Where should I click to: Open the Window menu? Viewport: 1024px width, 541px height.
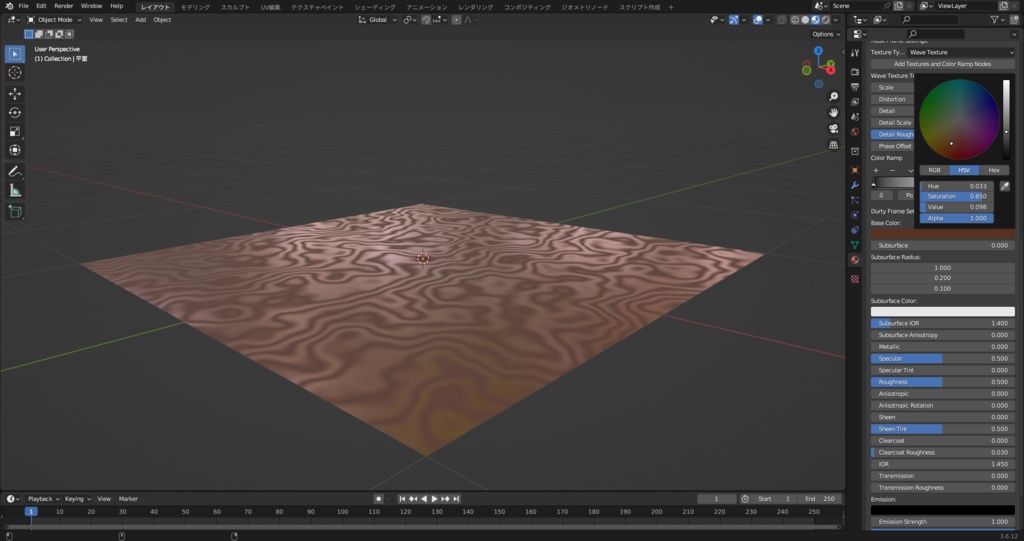click(x=91, y=6)
